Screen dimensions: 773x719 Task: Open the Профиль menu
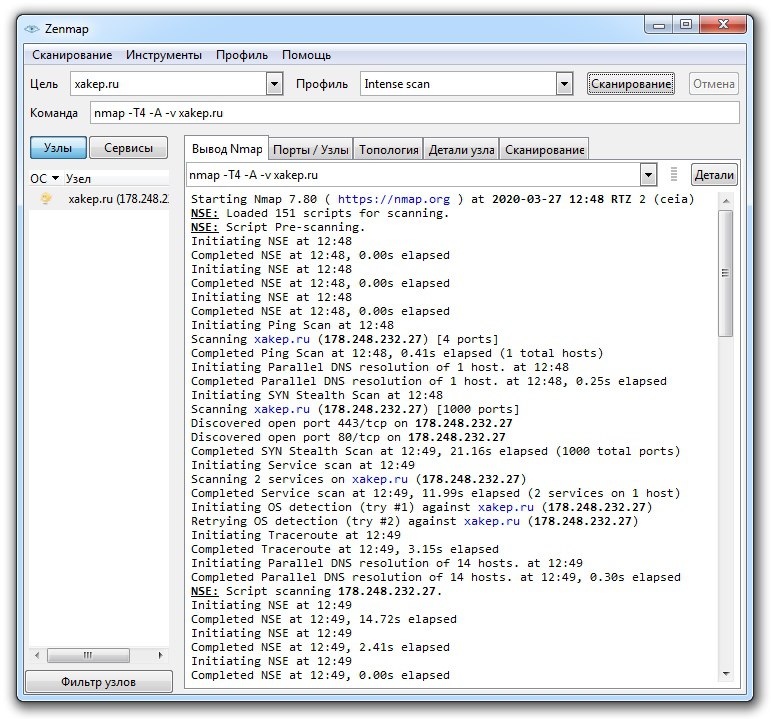(x=242, y=55)
